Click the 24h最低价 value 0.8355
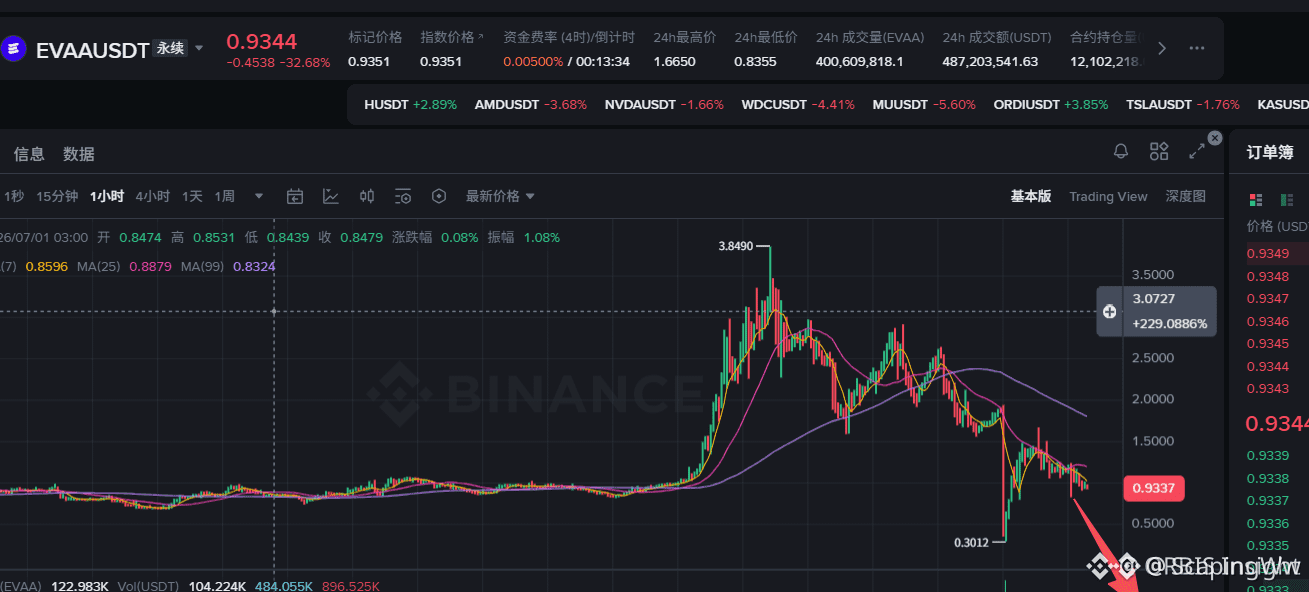Viewport: 1309px width, 592px height. [755, 61]
